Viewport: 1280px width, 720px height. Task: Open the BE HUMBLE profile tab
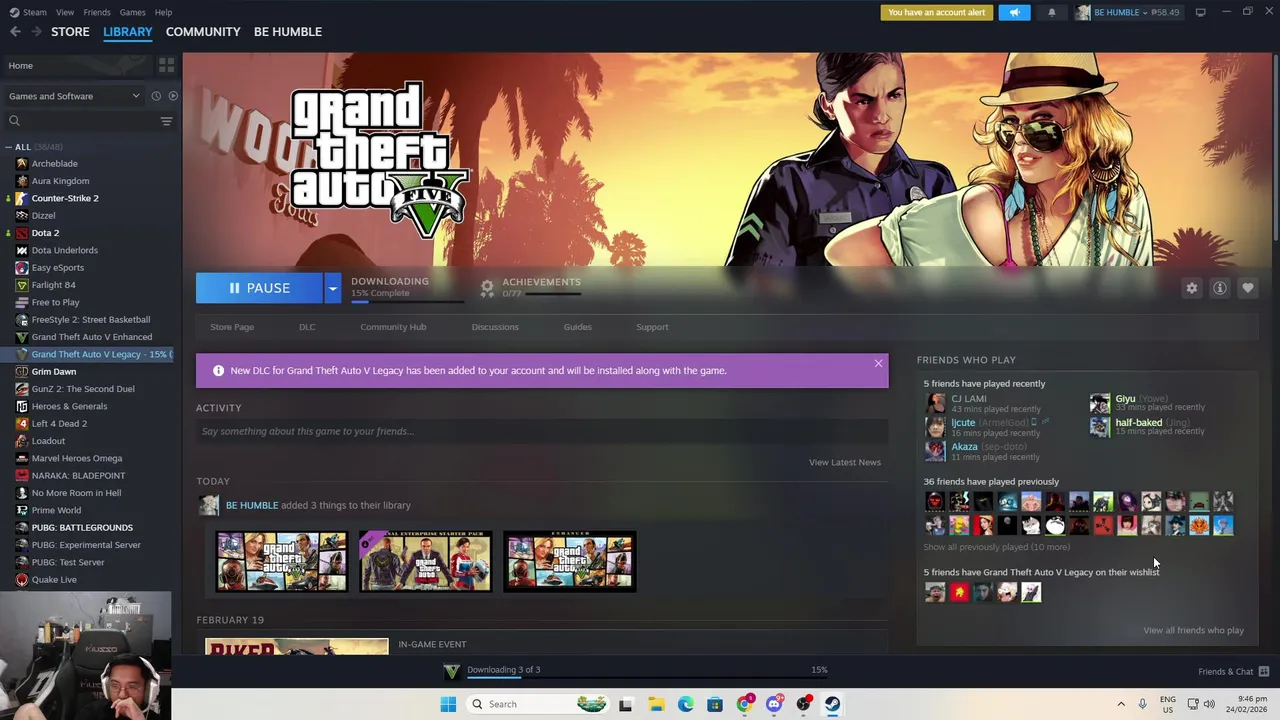(288, 32)
